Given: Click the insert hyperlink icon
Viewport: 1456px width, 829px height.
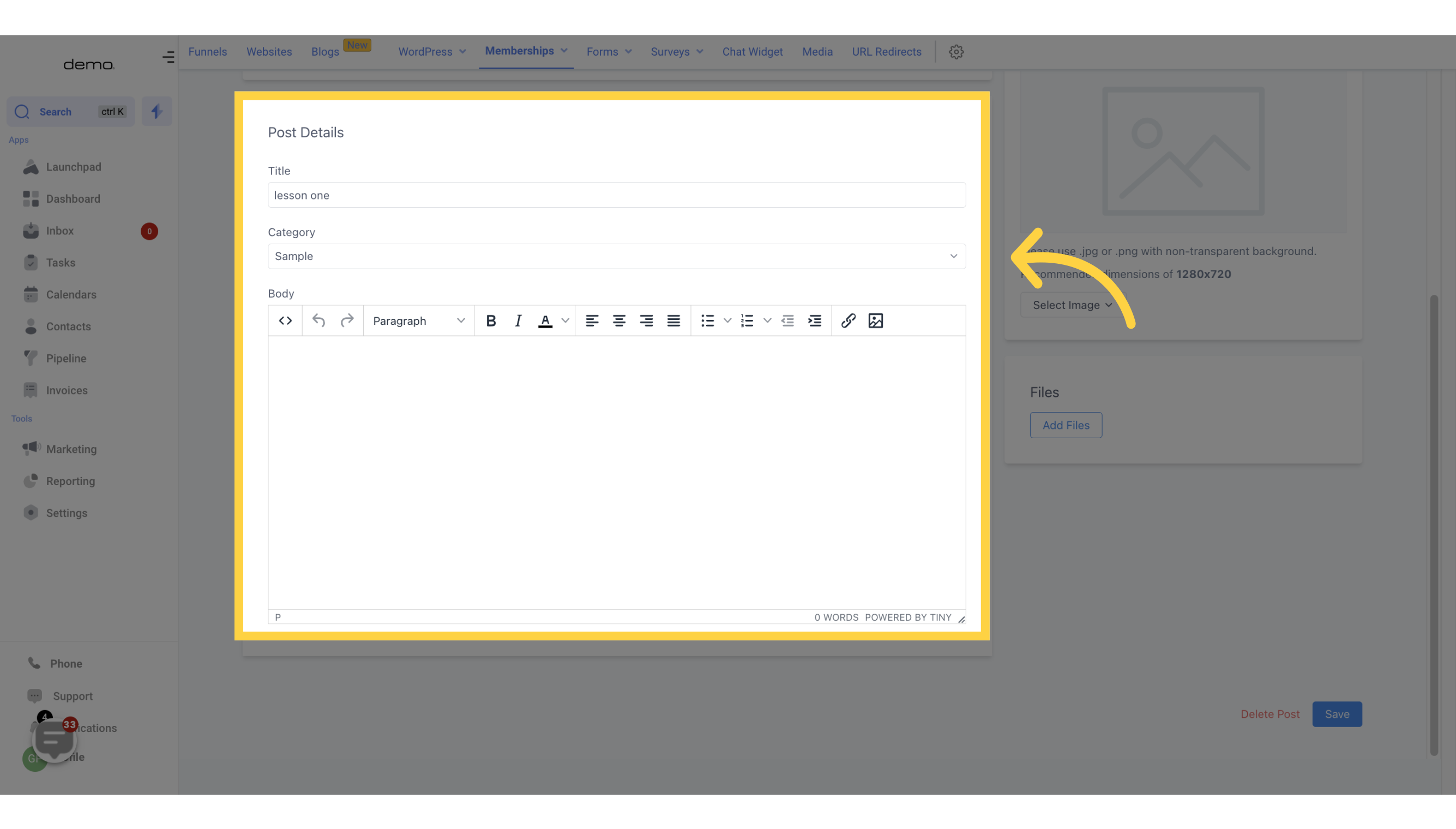Looking at the screenshot, I should 846,320.
